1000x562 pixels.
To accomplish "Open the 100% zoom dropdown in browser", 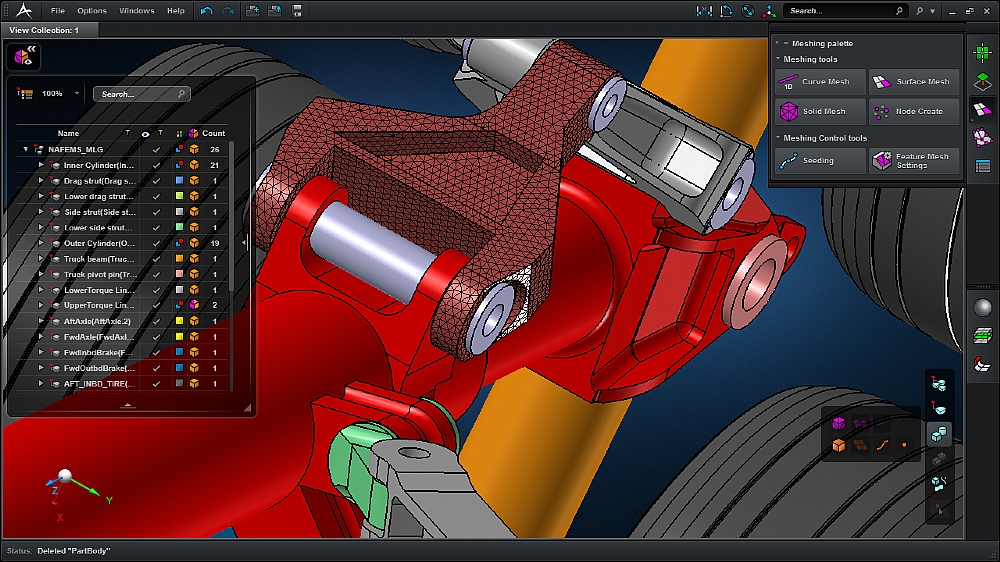I will tap(77, 94).
